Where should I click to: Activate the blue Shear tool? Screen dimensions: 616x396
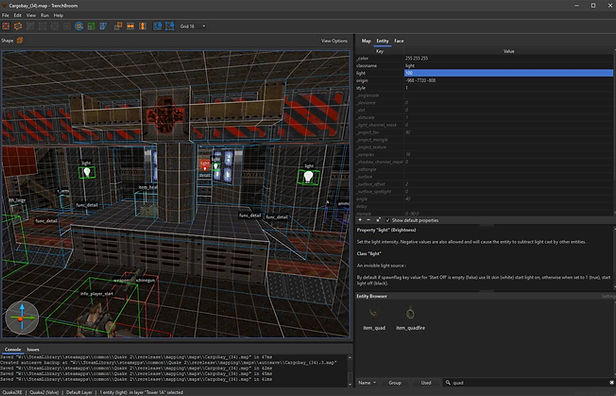point(103,26)
